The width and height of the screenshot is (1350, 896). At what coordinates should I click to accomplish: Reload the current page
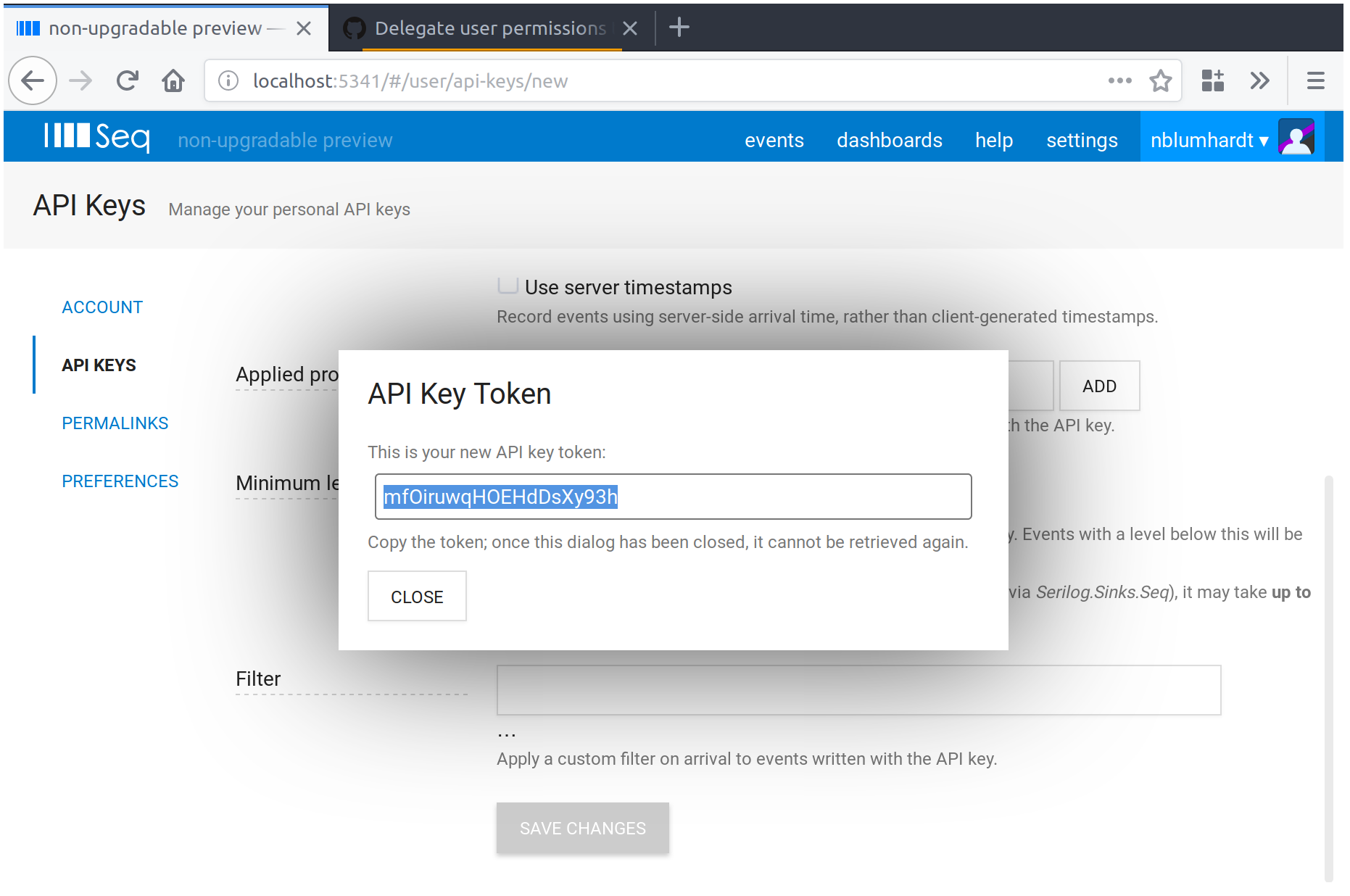127,80
